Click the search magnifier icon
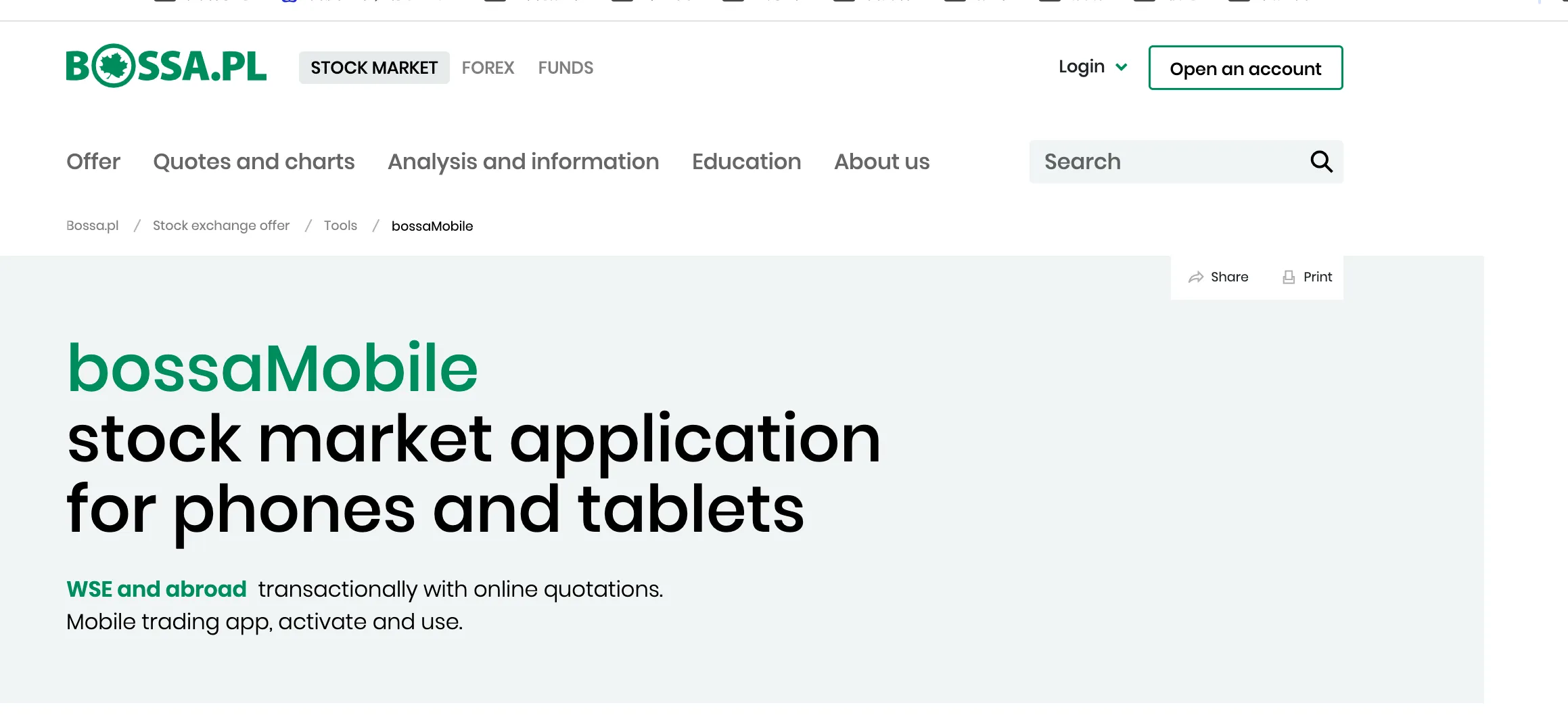This screenshot has height=728, width=1568. coord(1321,162)
